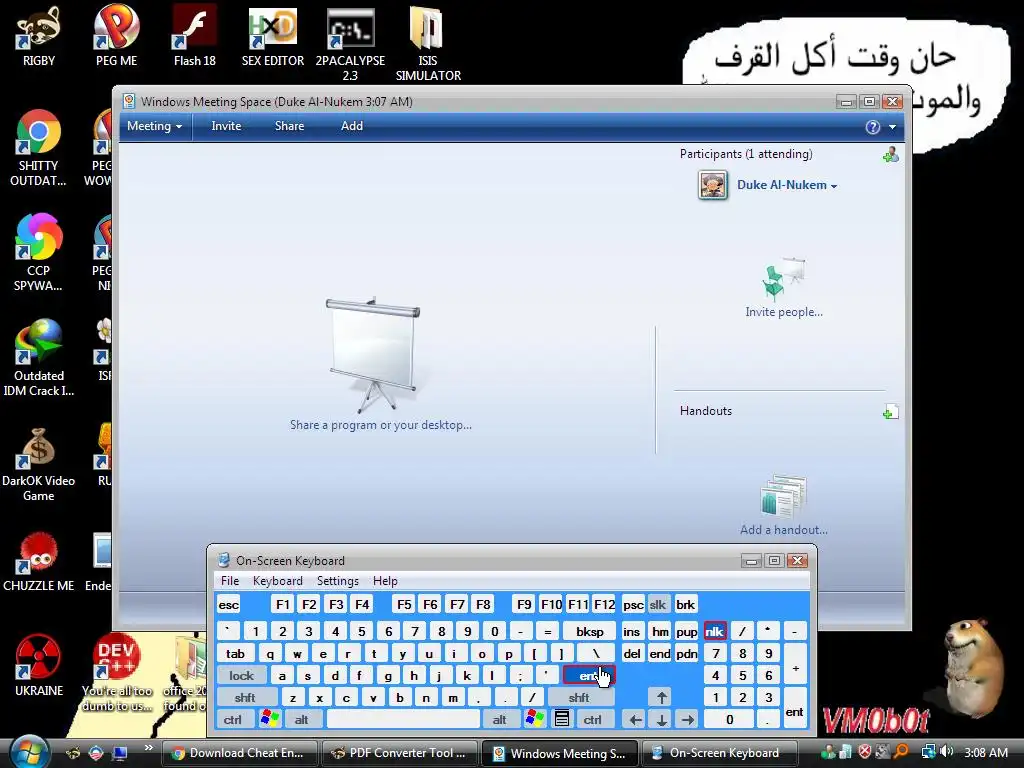Click the context menu key on keyboard
1024x768 pixels.
click(x=562, y=719)
